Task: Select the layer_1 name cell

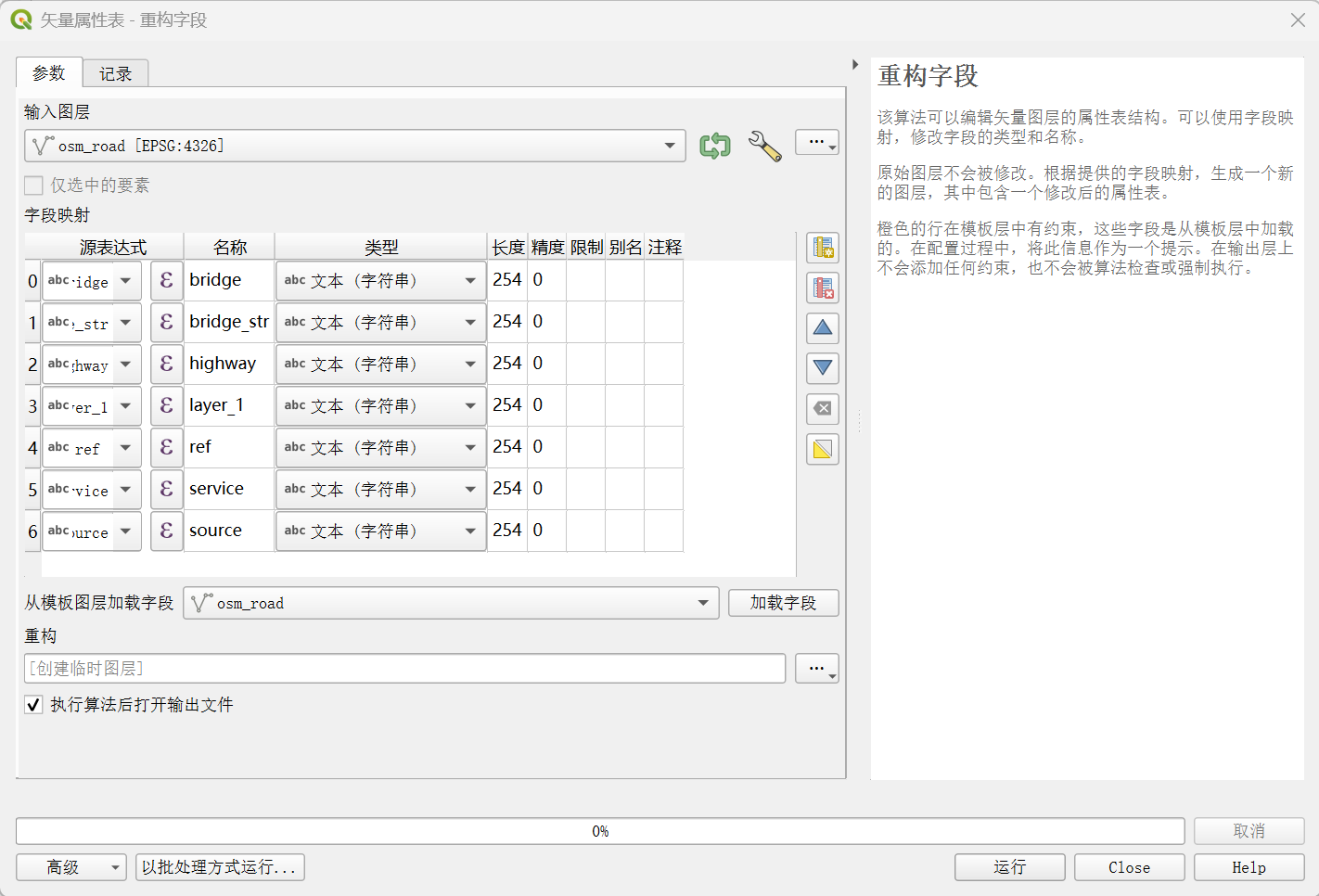Action: click(x=229, y=405)
